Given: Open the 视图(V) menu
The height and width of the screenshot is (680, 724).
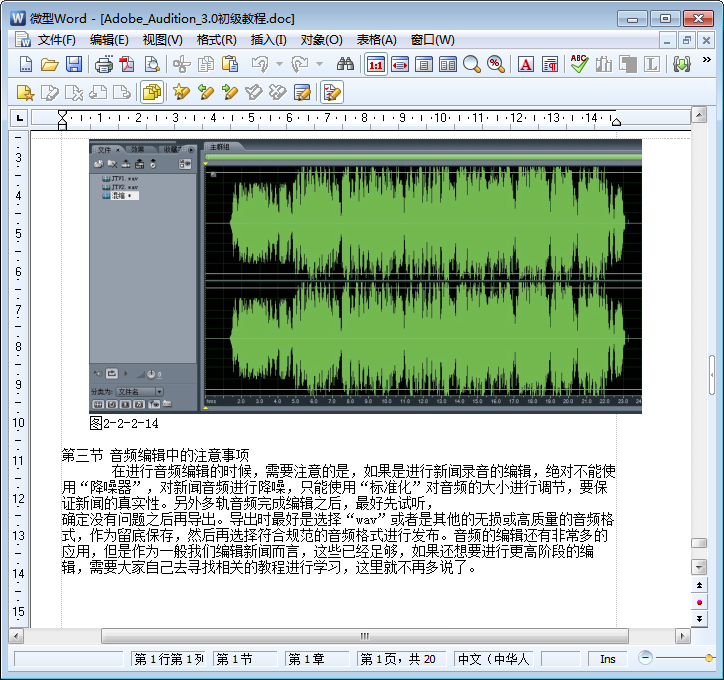Looking at the screenshot, I should [163, 40].
